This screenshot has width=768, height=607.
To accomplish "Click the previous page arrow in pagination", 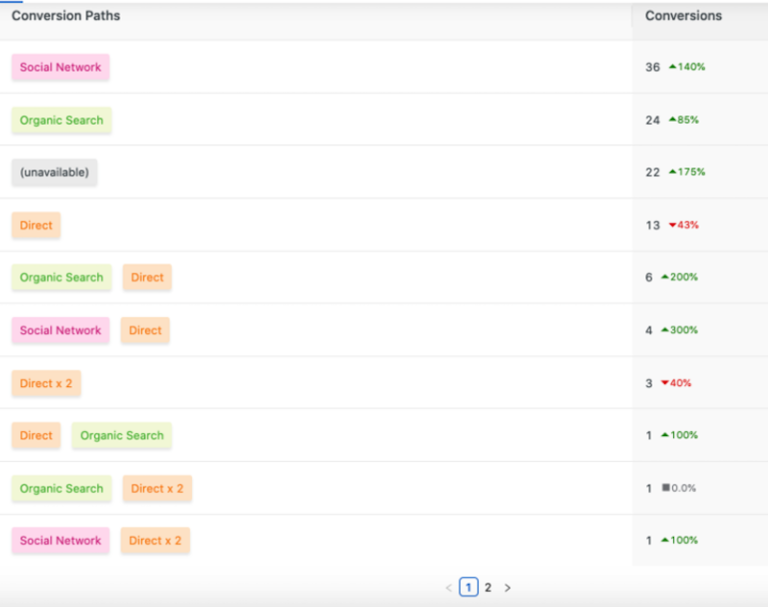I will click(x=449, y=588).
